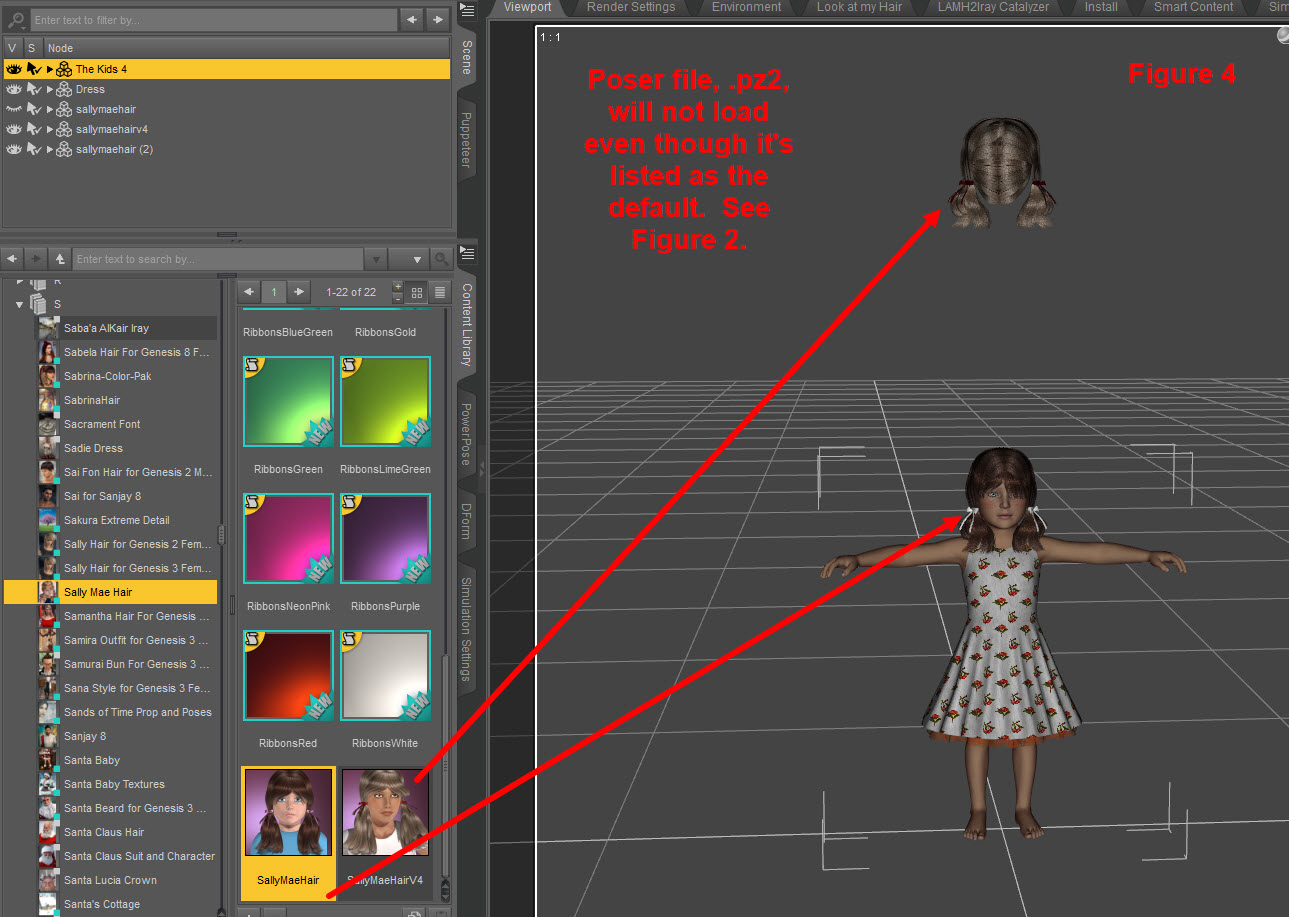Hide The Kids 4 node visibility eye
This screenshot has height=917, width=1289.
click(x=13, y=69)
